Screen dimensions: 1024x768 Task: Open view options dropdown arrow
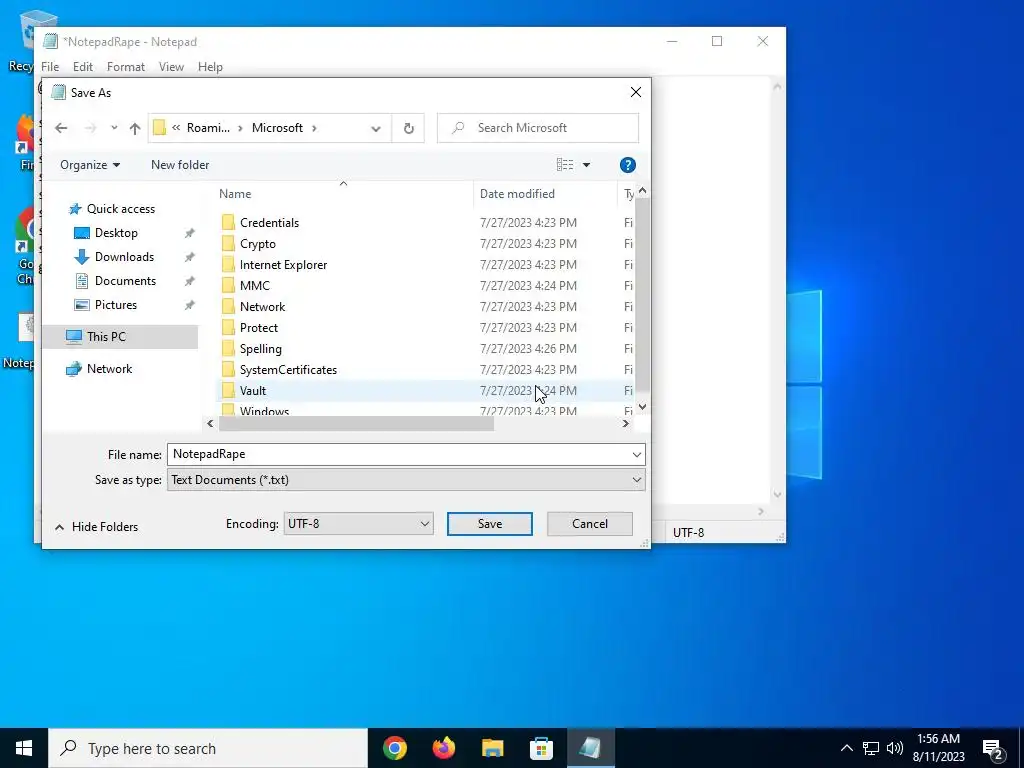[x=586, y=165]
